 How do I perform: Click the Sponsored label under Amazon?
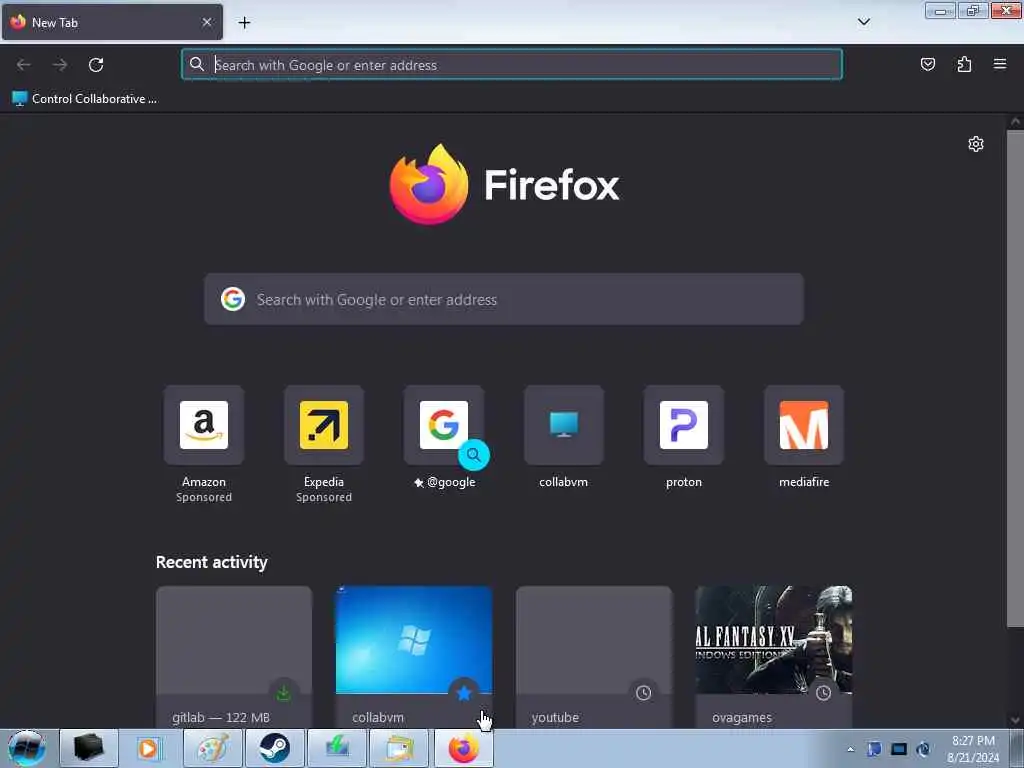click(x=204, y=498)
